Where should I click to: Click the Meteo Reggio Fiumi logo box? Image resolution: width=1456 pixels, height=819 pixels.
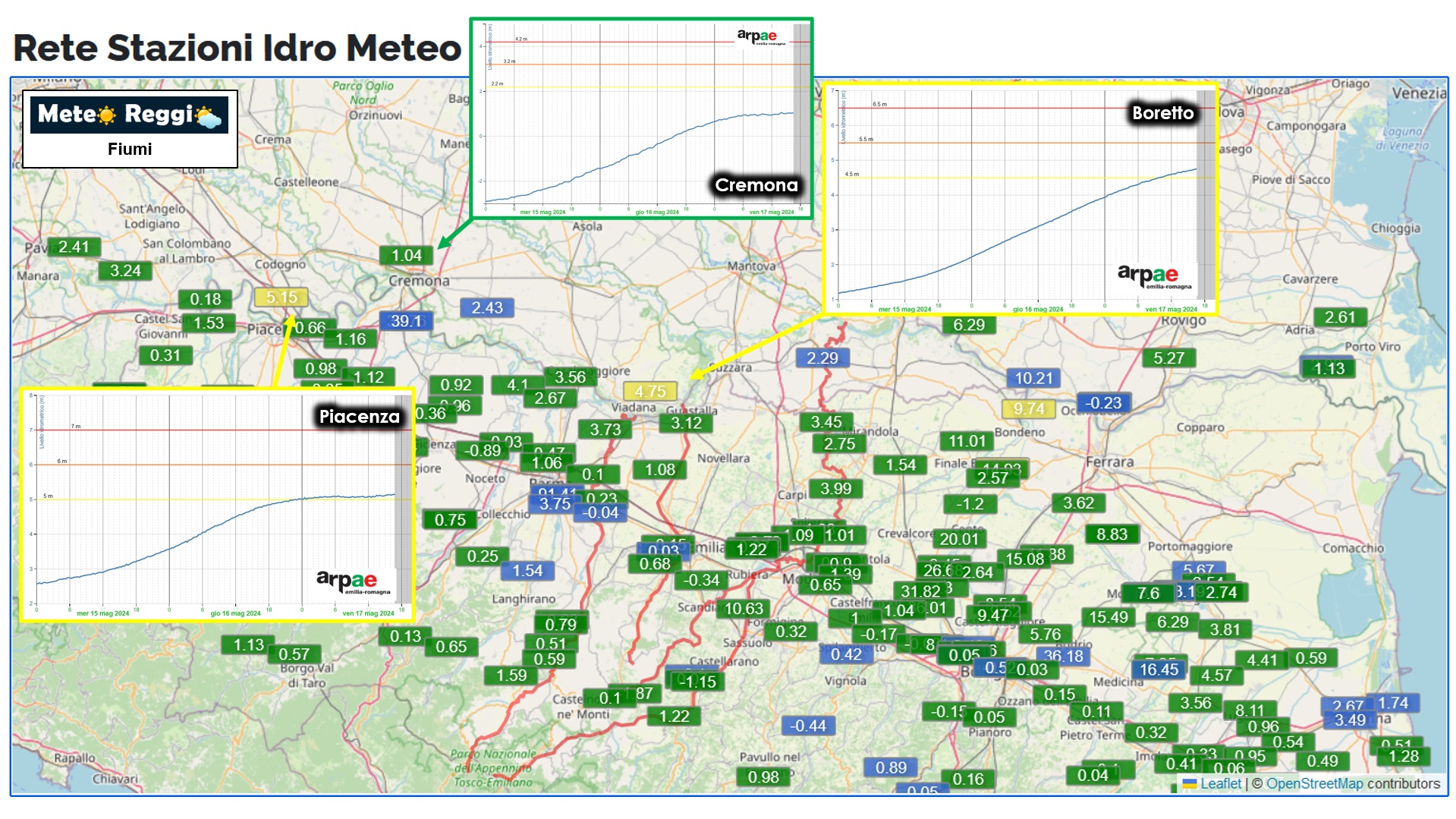click(x=130, y=129)
